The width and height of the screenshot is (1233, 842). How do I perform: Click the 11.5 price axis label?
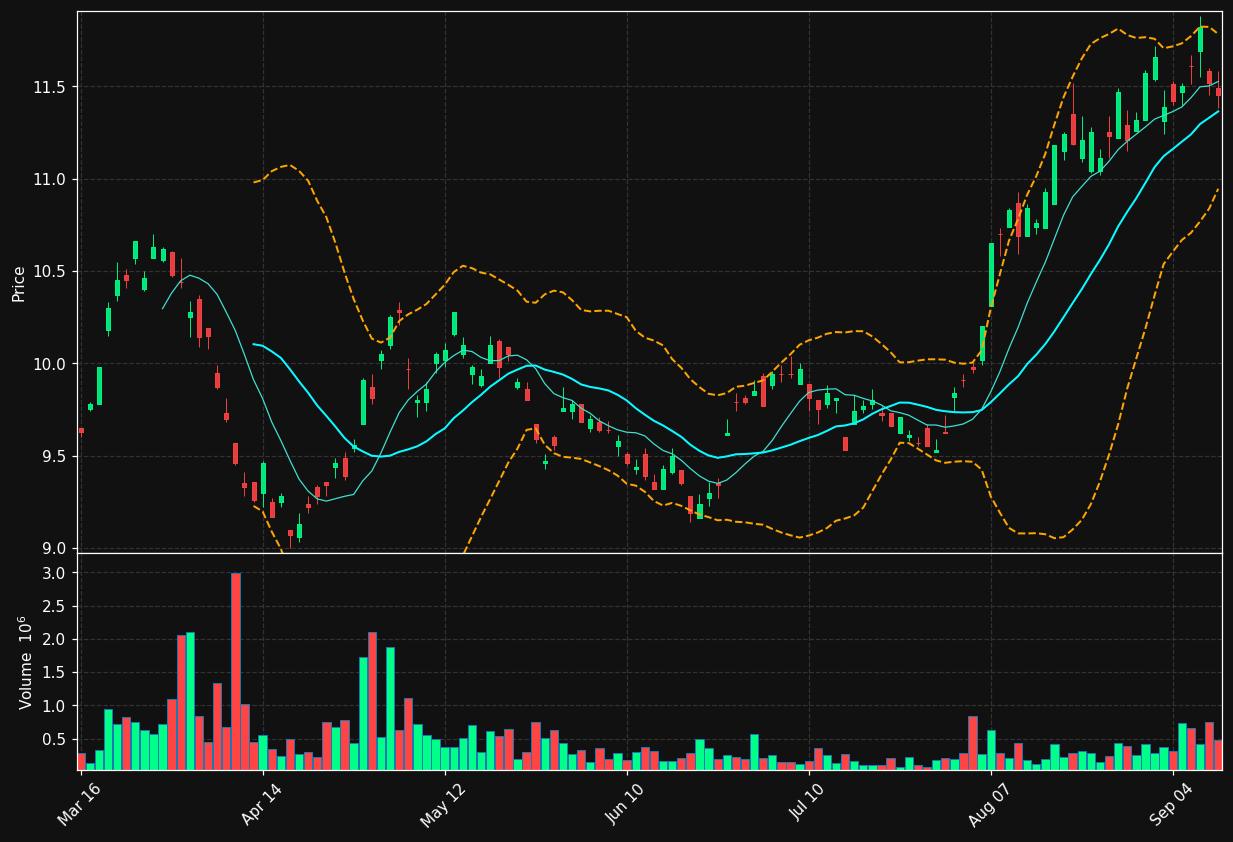pos(49,87)
